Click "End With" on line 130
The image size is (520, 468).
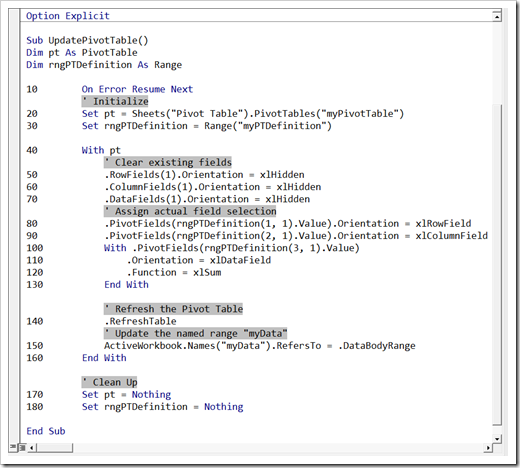[x=126, y=285]
